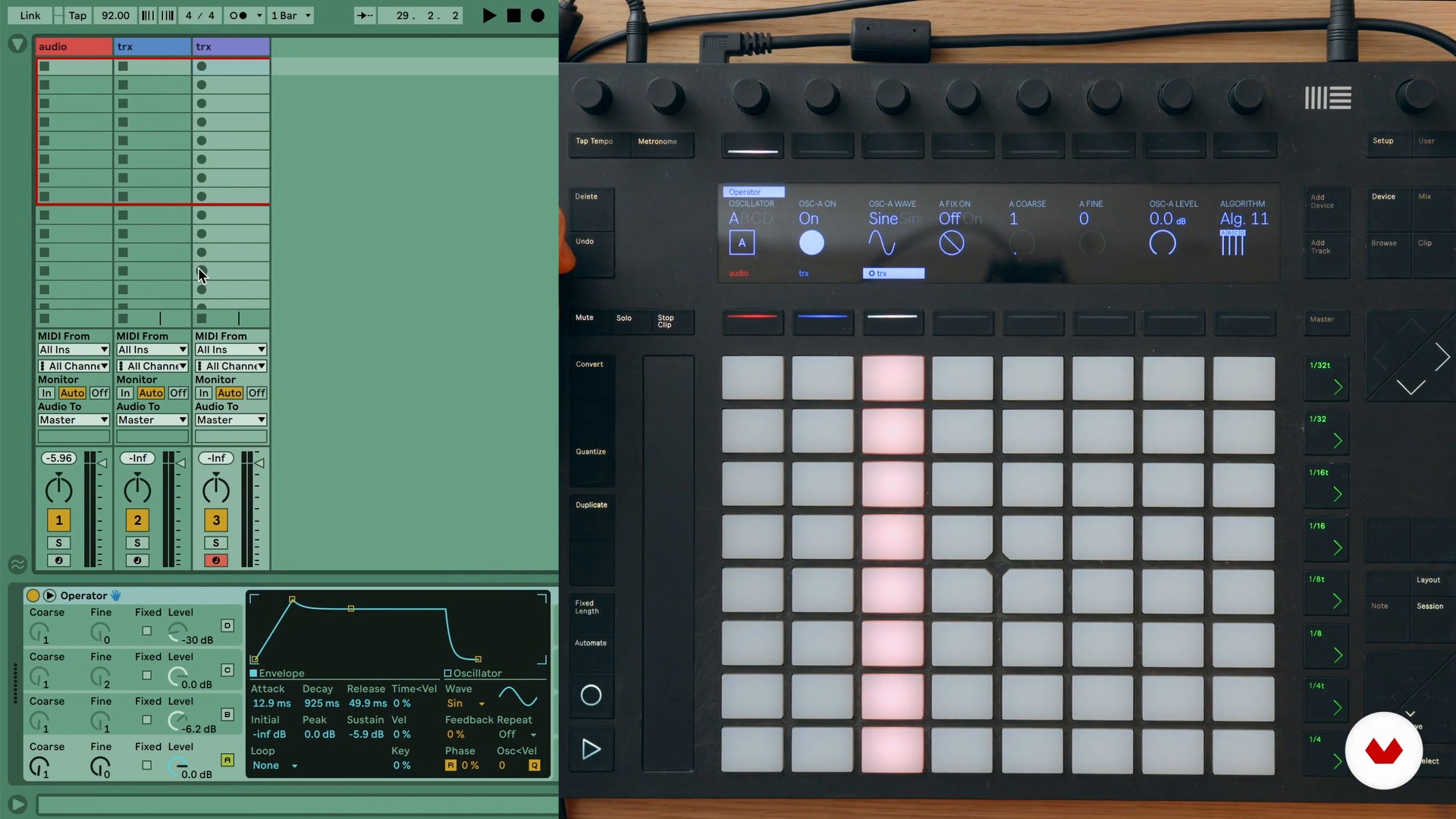Select oscillator C button

click(227, 670)
